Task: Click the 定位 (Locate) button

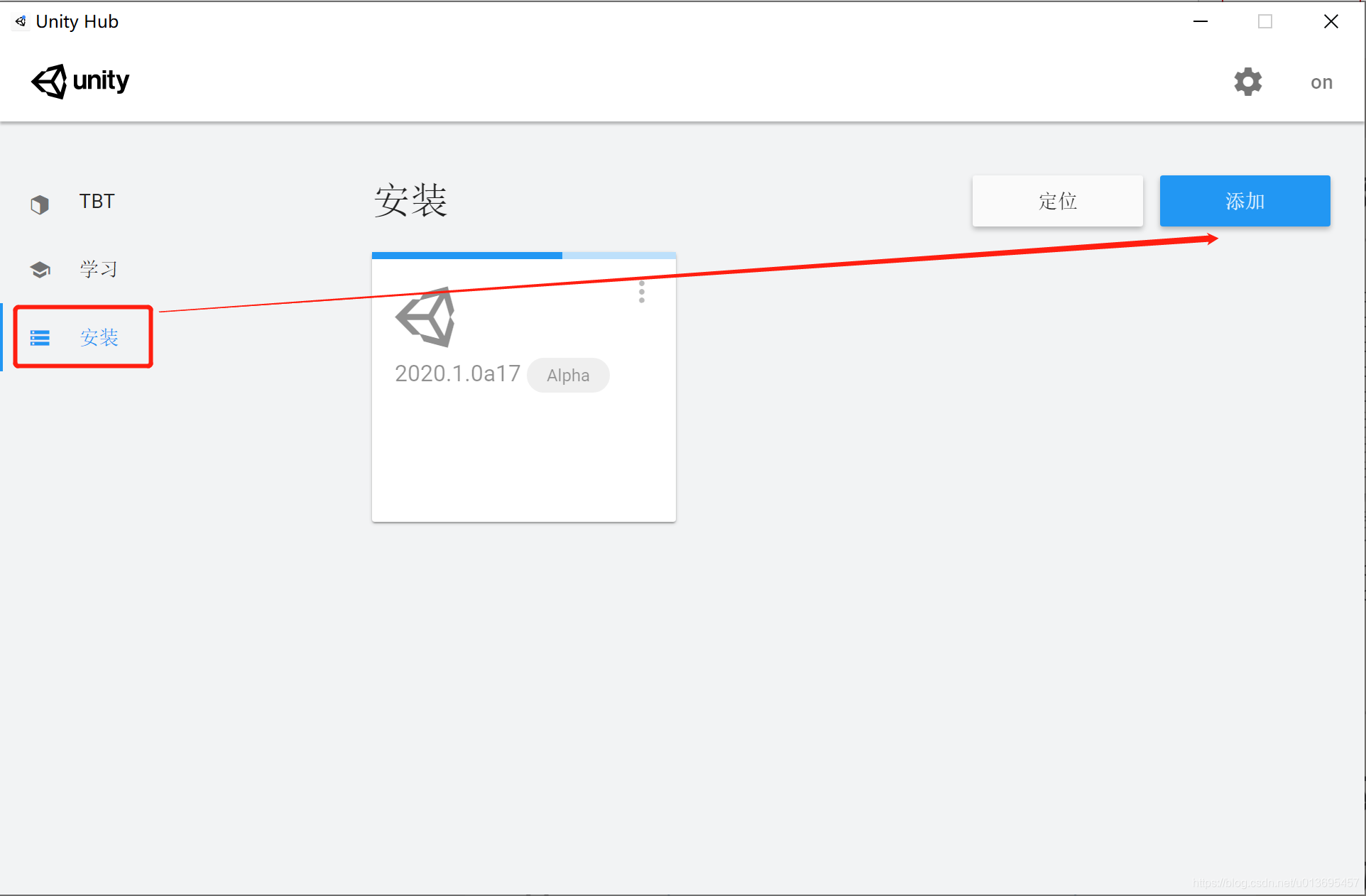Action: coord(1057,200)
